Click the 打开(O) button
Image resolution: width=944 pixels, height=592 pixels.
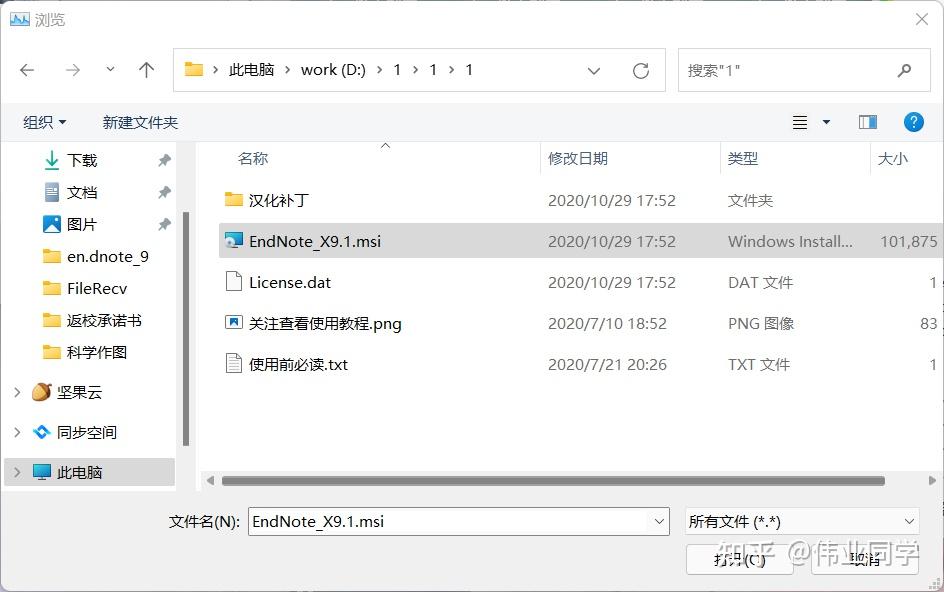pyautogui.click(x=738, y=560)
